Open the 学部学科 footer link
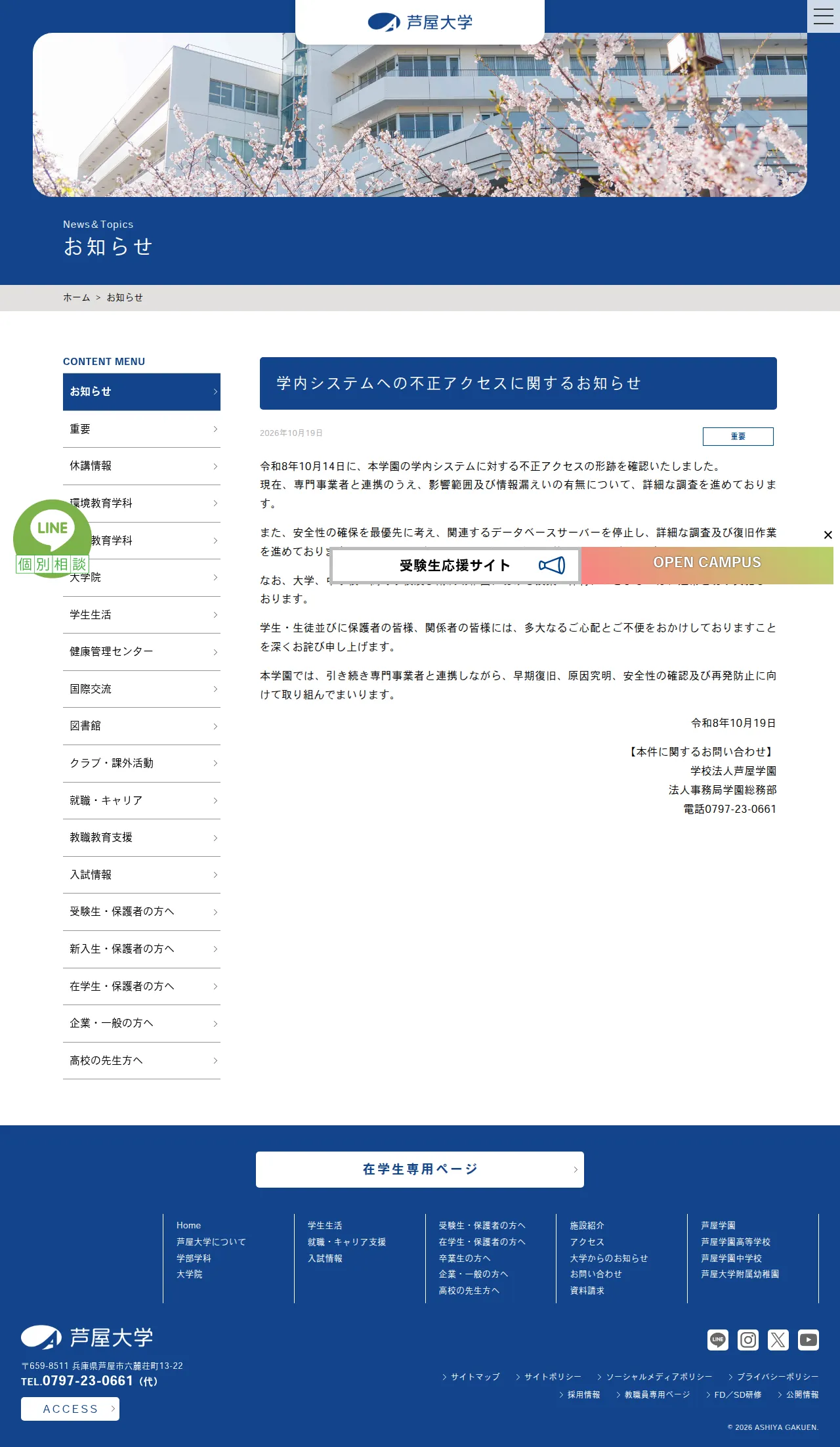 [194, 1259]
